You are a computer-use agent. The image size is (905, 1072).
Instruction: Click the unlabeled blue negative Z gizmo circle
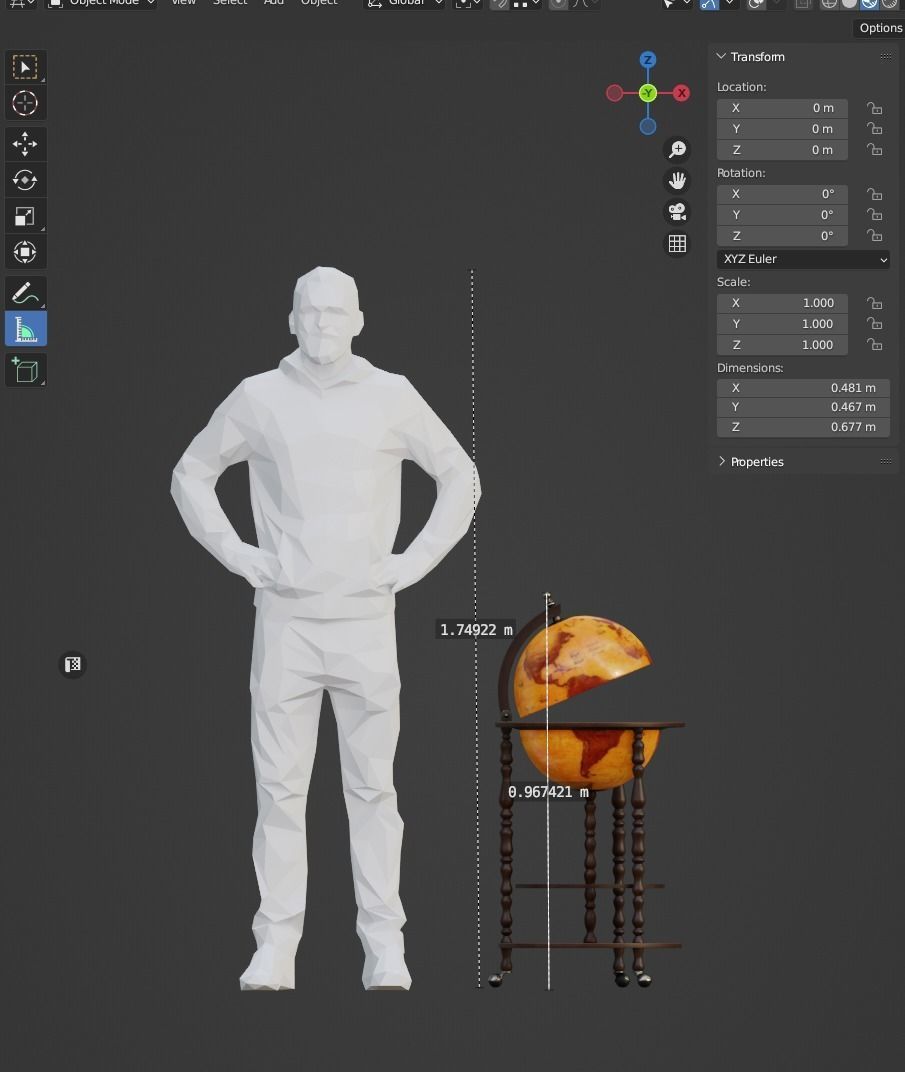[648, 126]
